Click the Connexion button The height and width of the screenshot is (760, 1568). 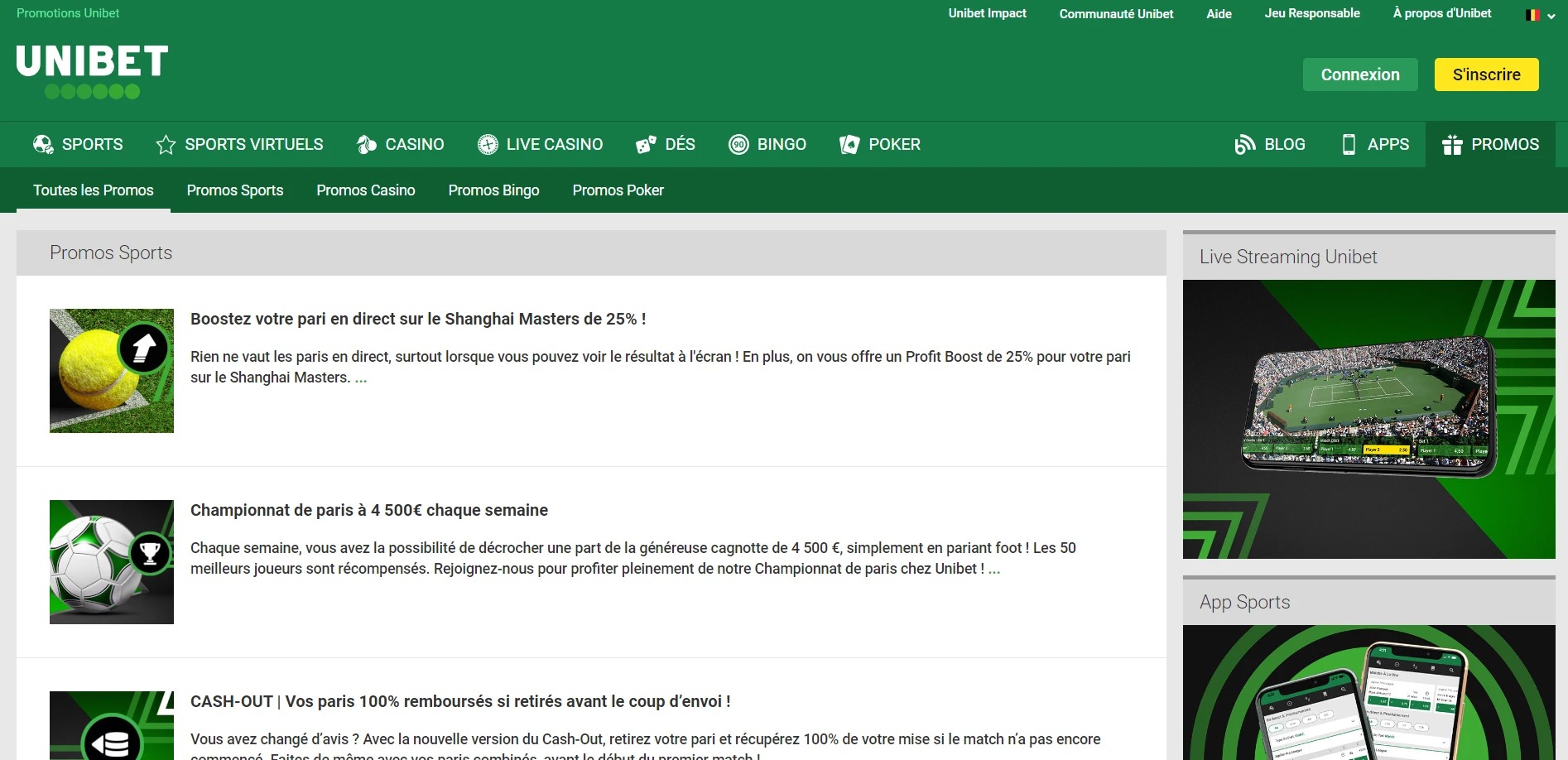click(1360, 75)
